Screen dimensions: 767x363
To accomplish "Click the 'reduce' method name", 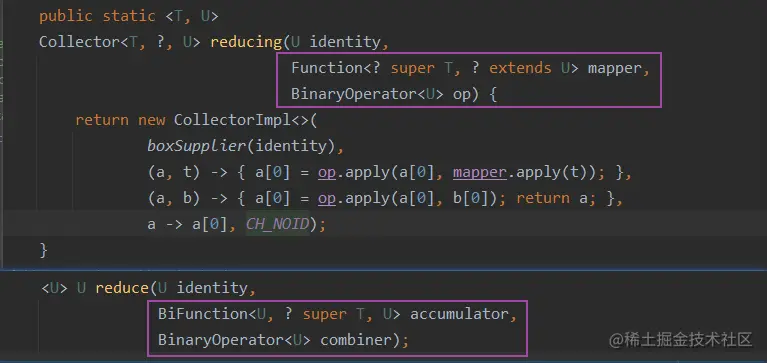I will 122,288.
